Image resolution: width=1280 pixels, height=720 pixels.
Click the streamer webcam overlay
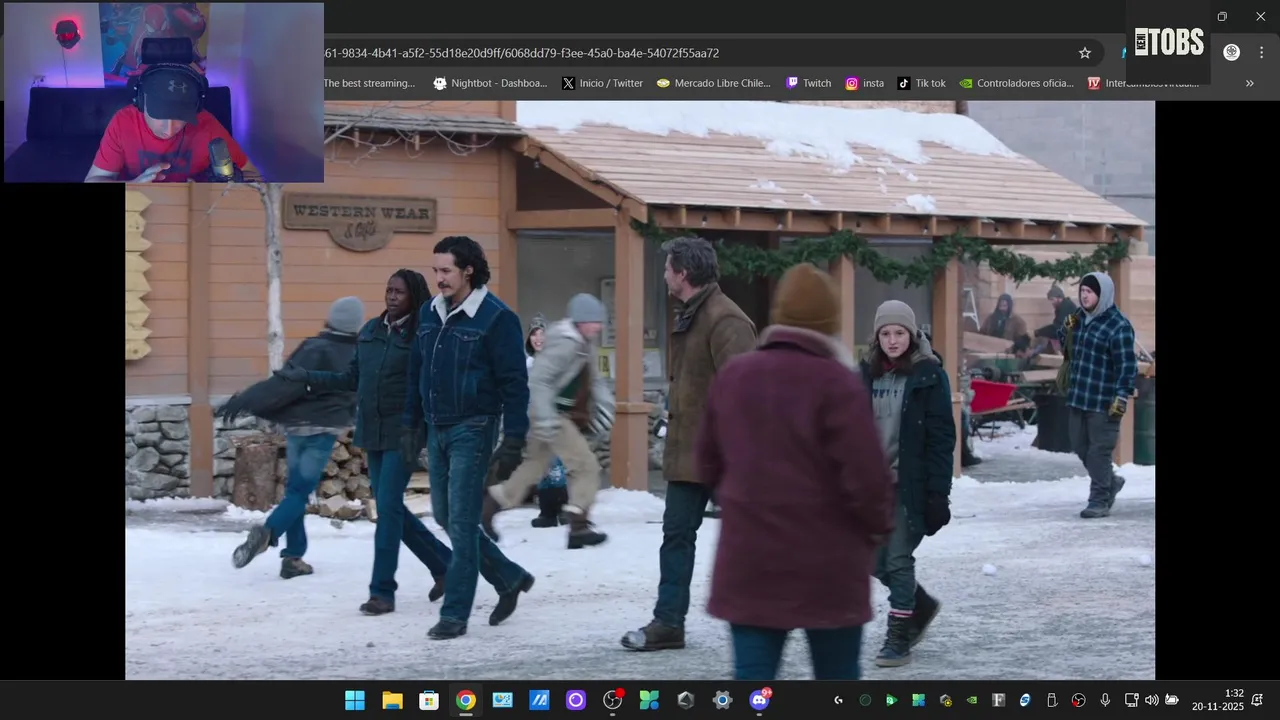click(164, 92)
